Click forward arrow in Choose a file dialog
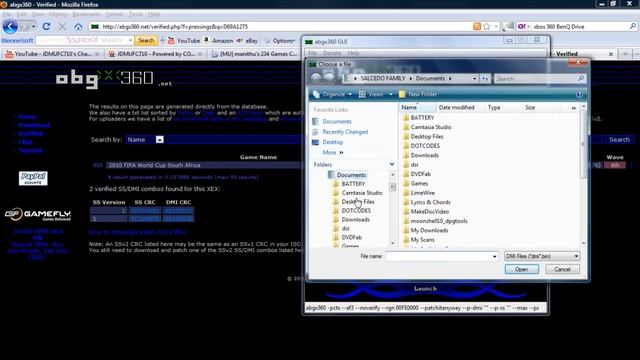The width and height of the screenshot is (640, 360). [x=329, y=78]
